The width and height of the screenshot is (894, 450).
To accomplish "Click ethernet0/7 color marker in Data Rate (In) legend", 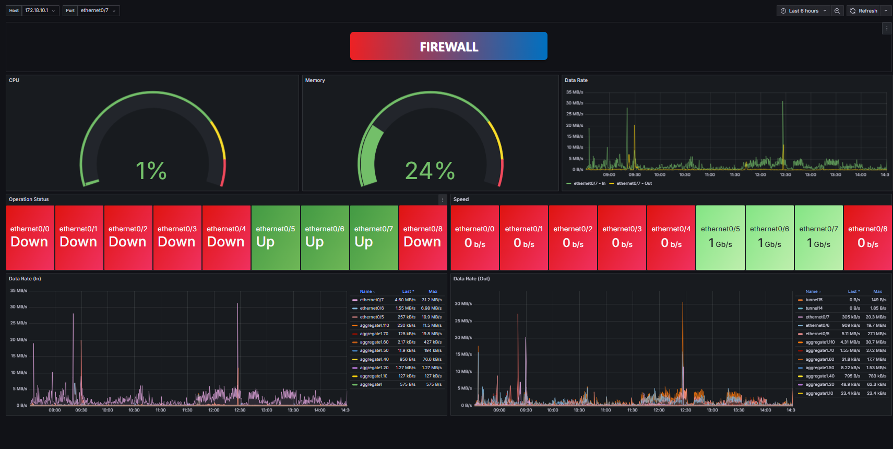I will tap(354, 299).
